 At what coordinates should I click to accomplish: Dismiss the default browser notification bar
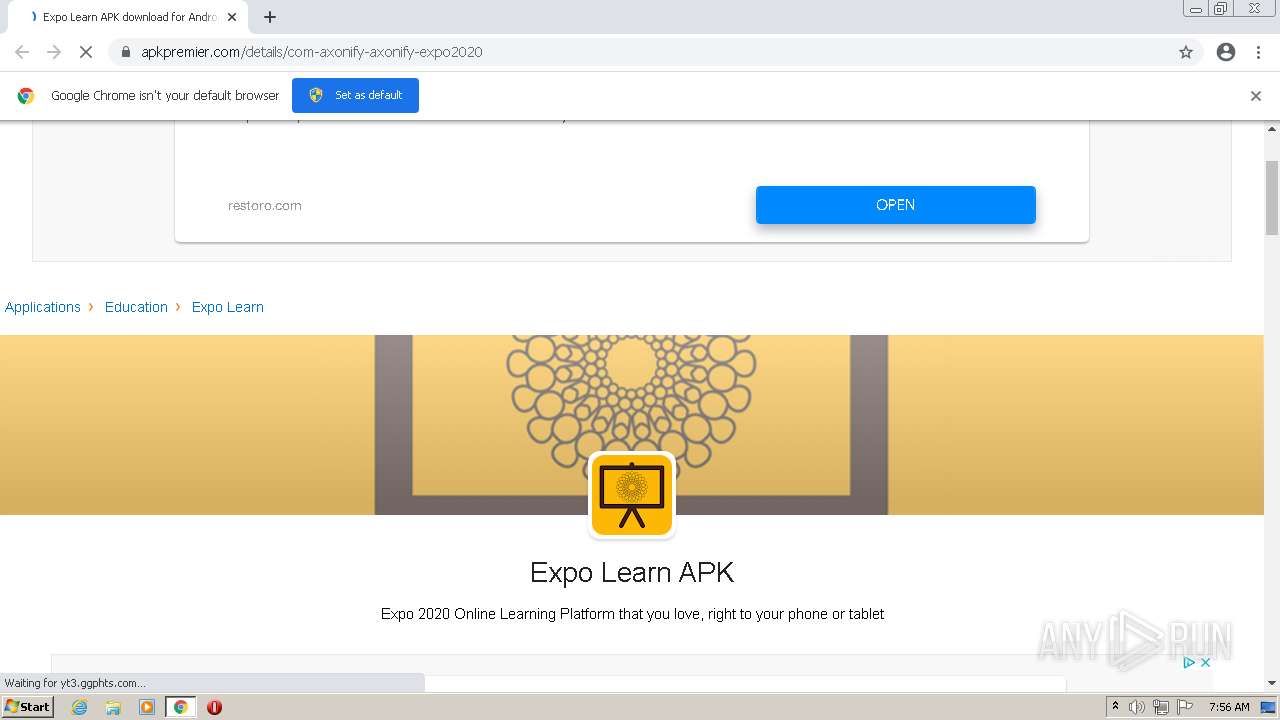pyautogui.click(x=1256, y=96)
